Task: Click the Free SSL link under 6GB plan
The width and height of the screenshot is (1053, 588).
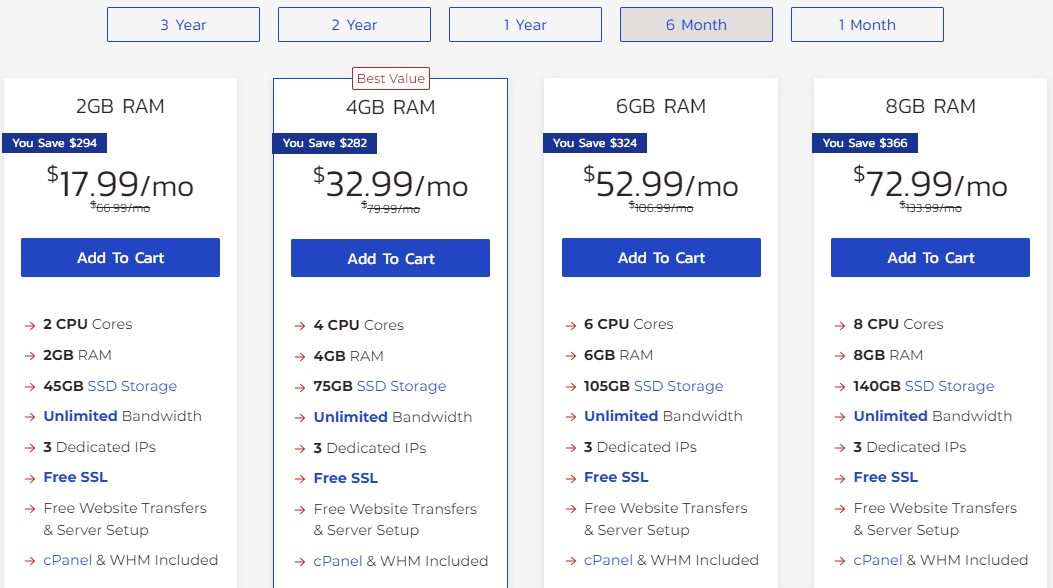Action: point(614,477)
